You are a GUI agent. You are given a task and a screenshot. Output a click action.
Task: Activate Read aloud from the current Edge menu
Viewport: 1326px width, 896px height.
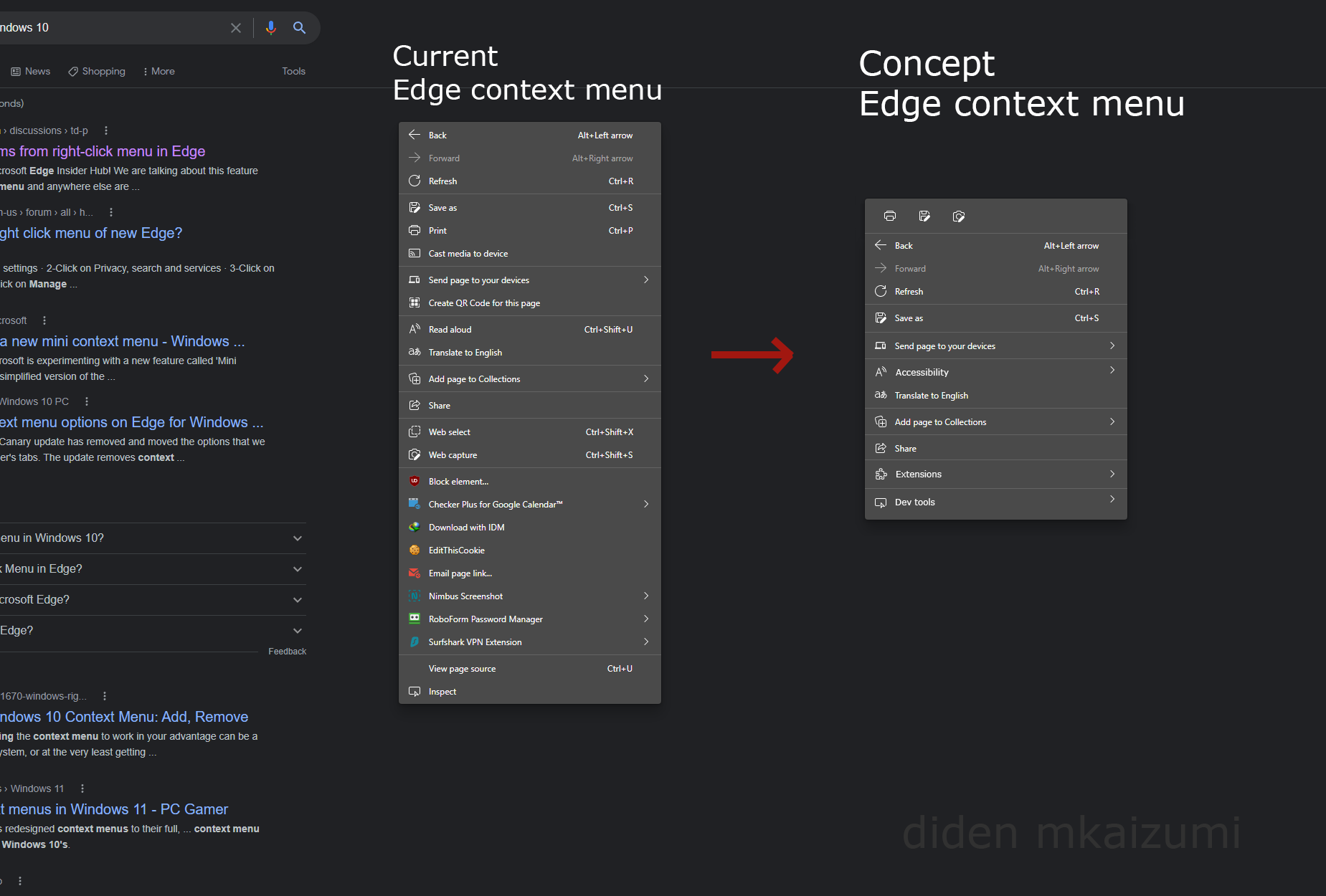point(450,329)
